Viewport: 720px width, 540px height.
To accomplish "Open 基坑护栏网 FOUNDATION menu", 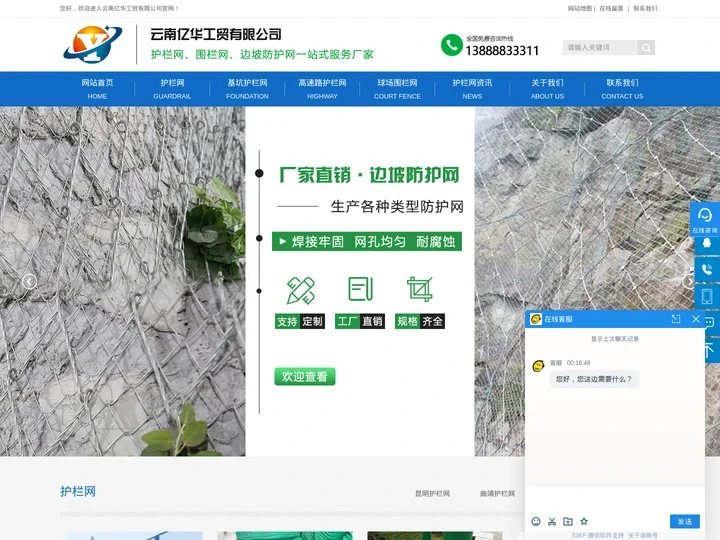I will [x=247, y=89].
